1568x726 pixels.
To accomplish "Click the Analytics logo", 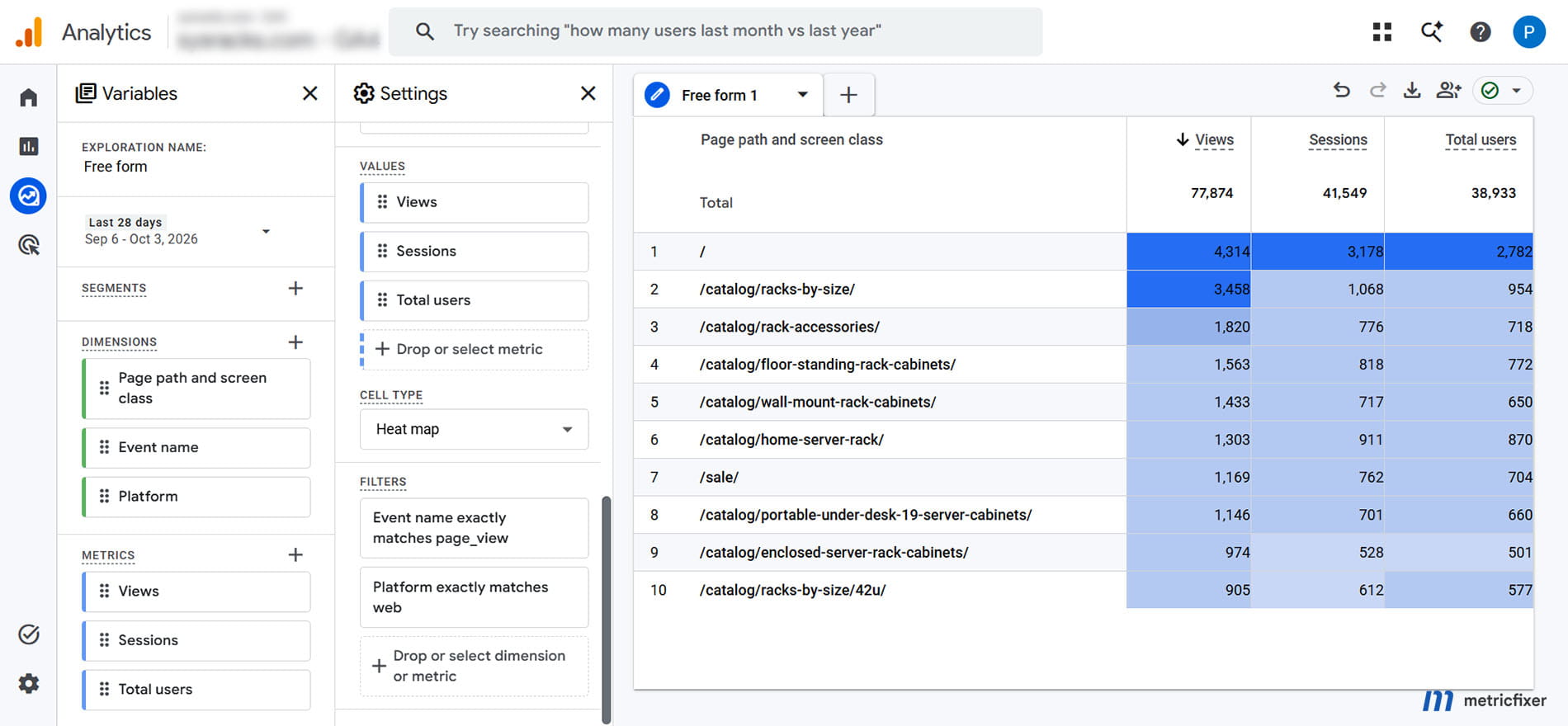I will coord(29,32).
